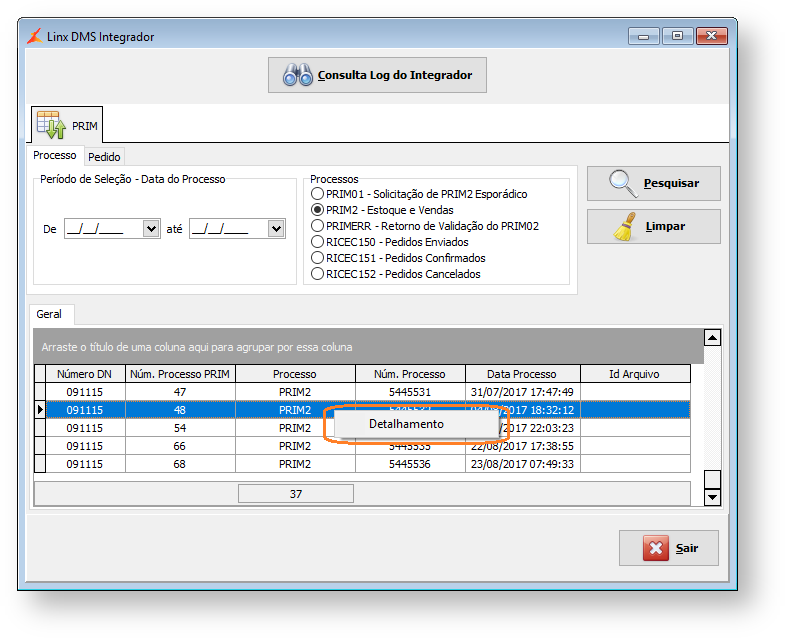This screenshot has width=786, height=639.
Task: Click the Pesquisar button
Action: [x=654, y=183]
